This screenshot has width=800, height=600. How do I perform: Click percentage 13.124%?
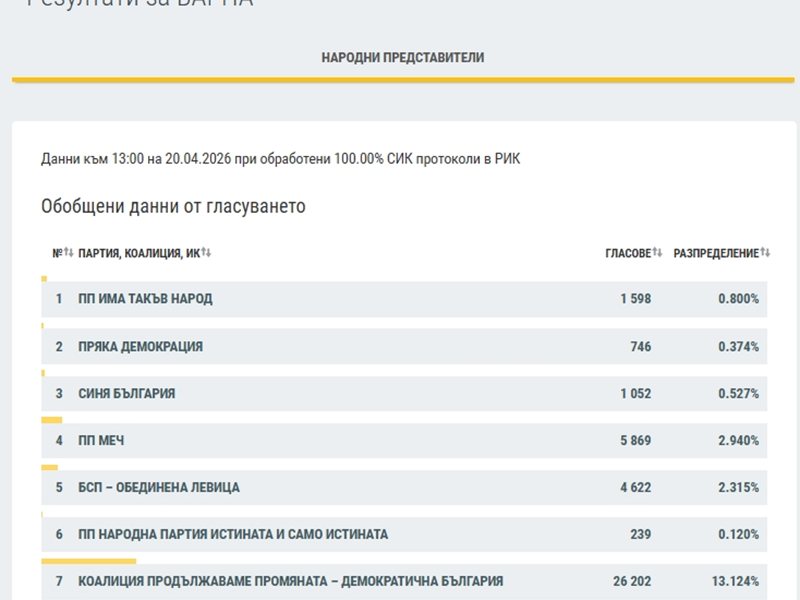(735, 581)
